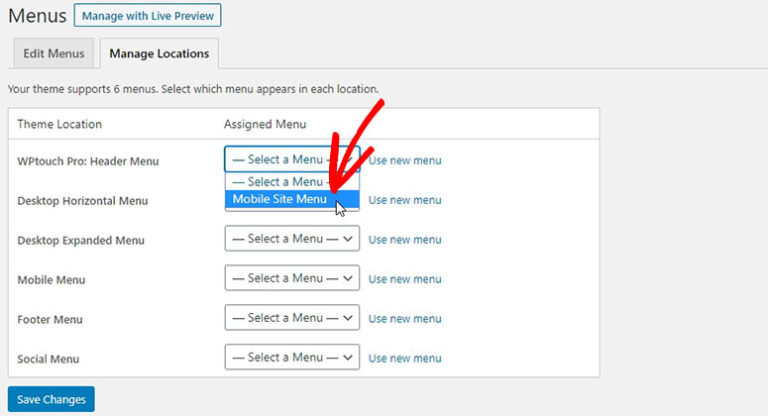Open Use new menu link for Footer Menu

[404, 319]
